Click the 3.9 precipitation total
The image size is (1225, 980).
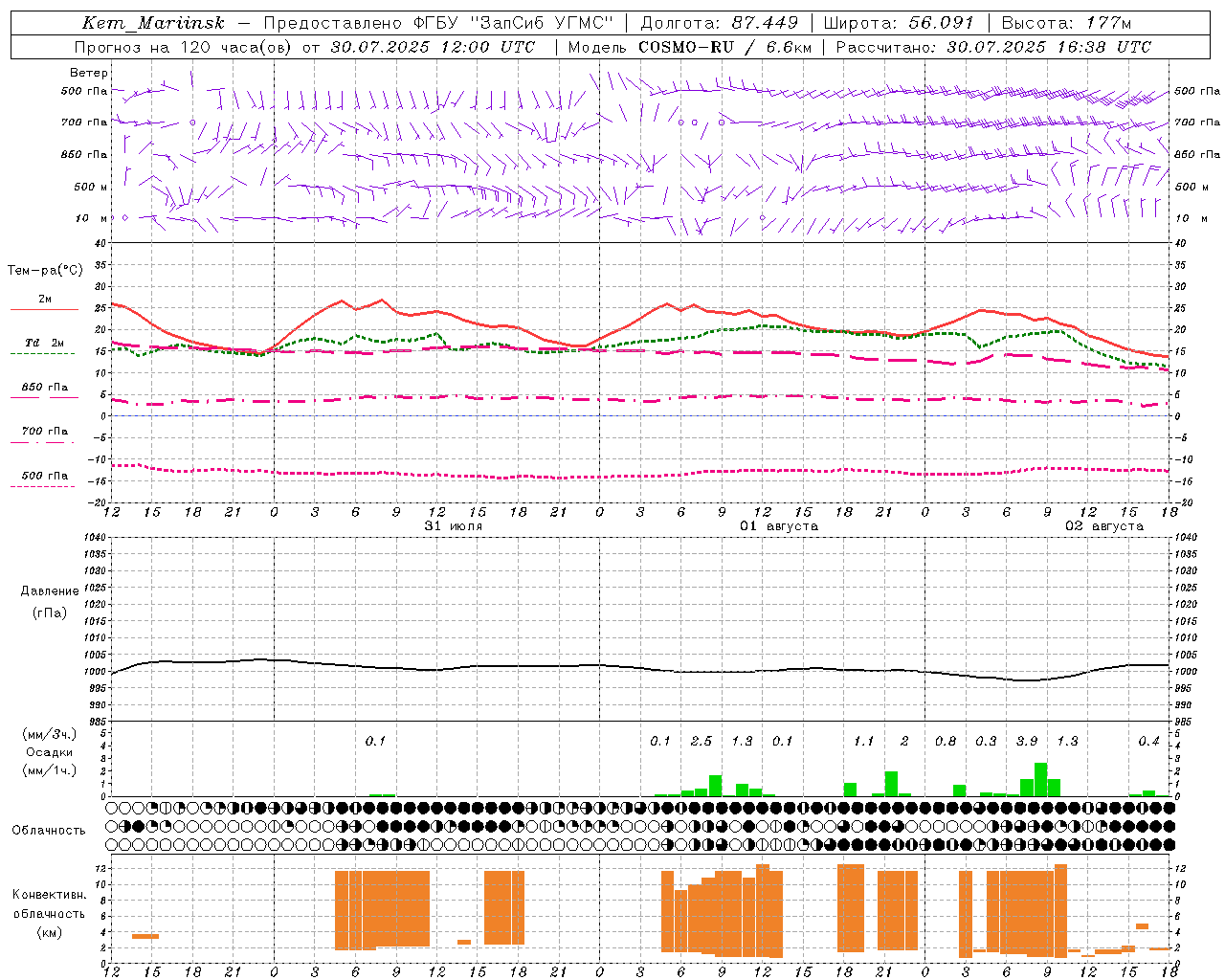1027,741
